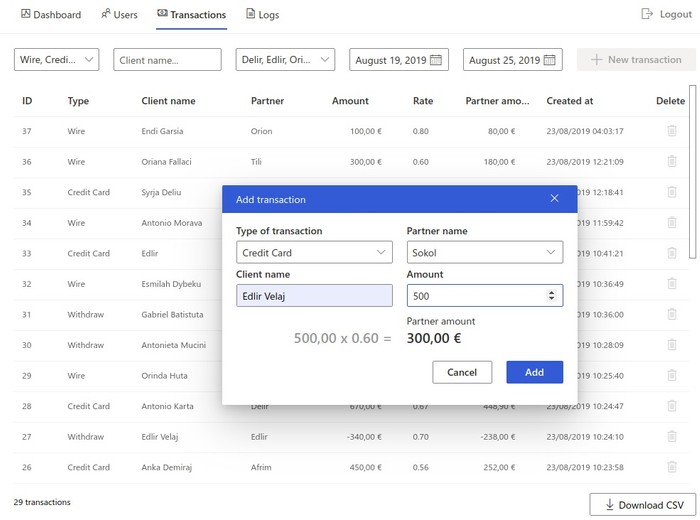Cancel the Add transaction dialog
This screenshot has height=520, width=700.
(462, 372)
